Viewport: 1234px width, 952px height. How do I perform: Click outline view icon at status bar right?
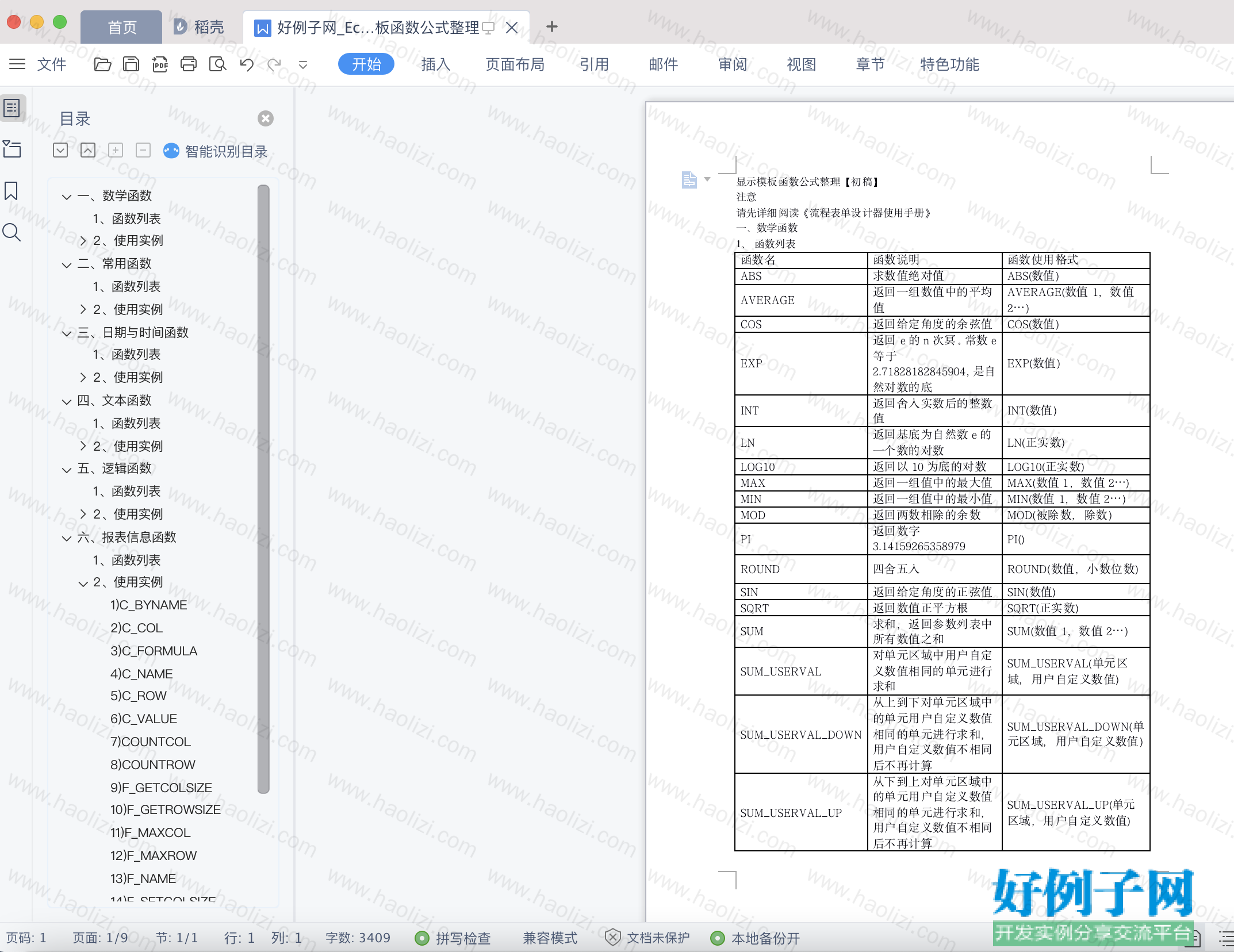(1227, 938)
